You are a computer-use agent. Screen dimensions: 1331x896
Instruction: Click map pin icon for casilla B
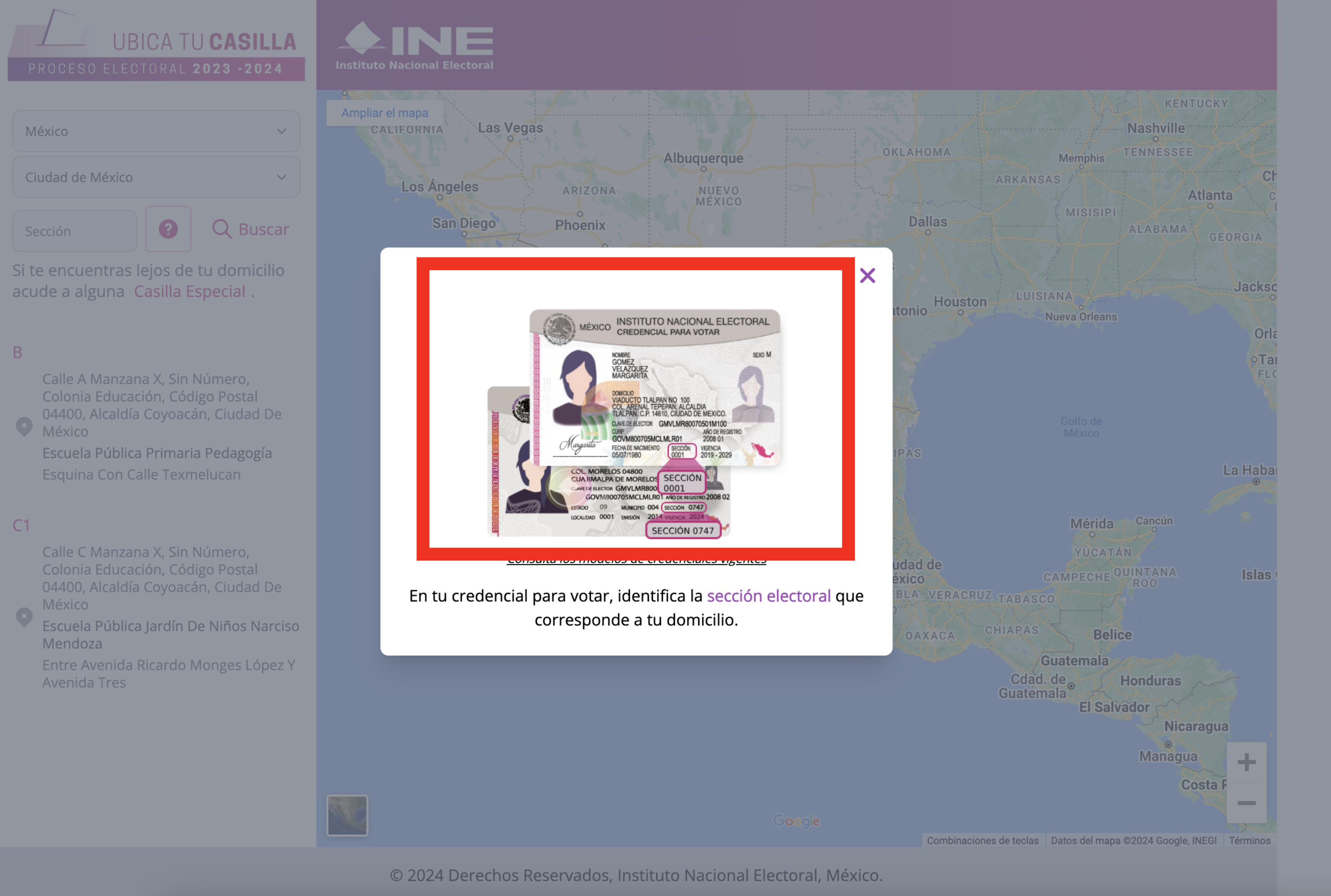click(x=24, y=427)
